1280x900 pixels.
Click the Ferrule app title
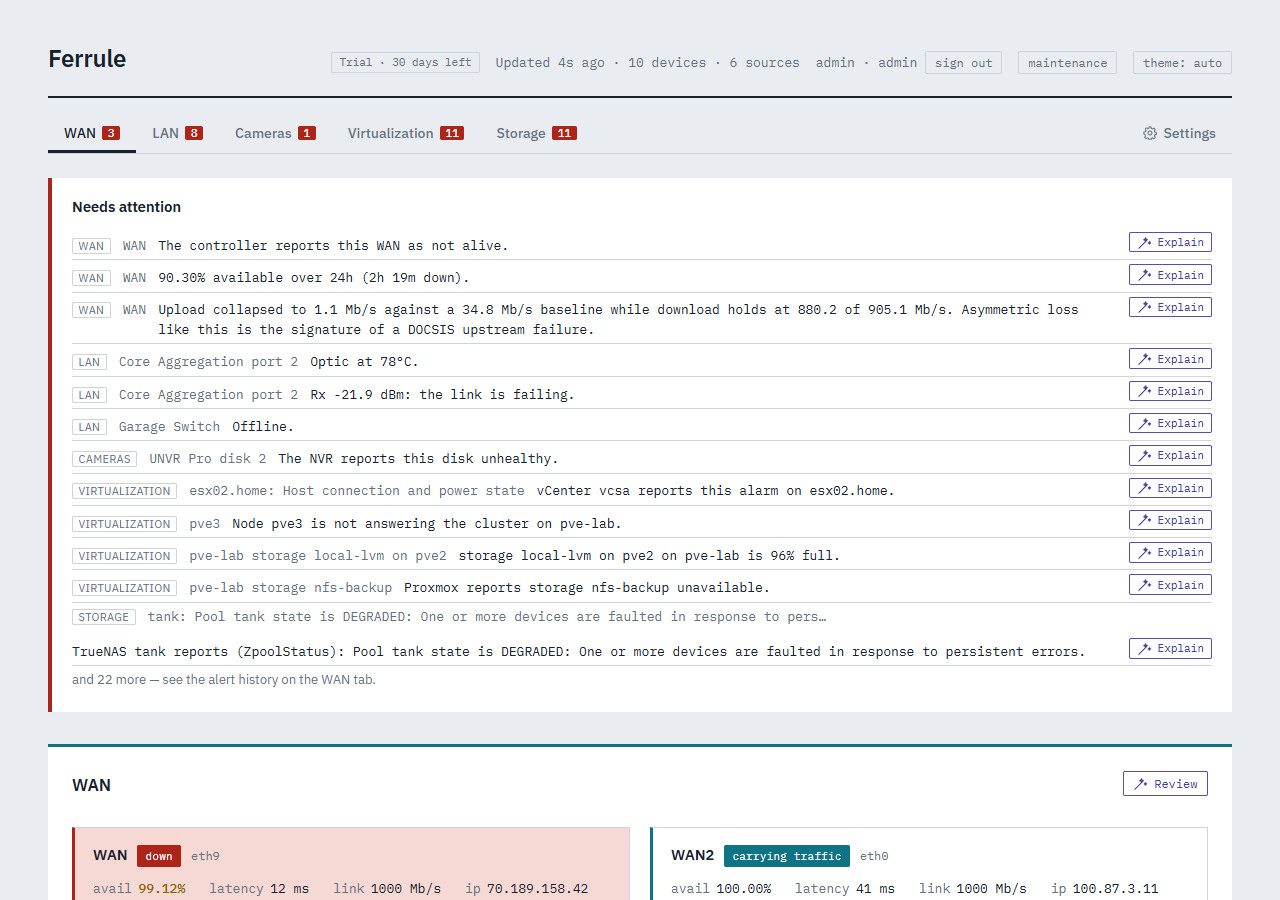(x=87, y=59)
